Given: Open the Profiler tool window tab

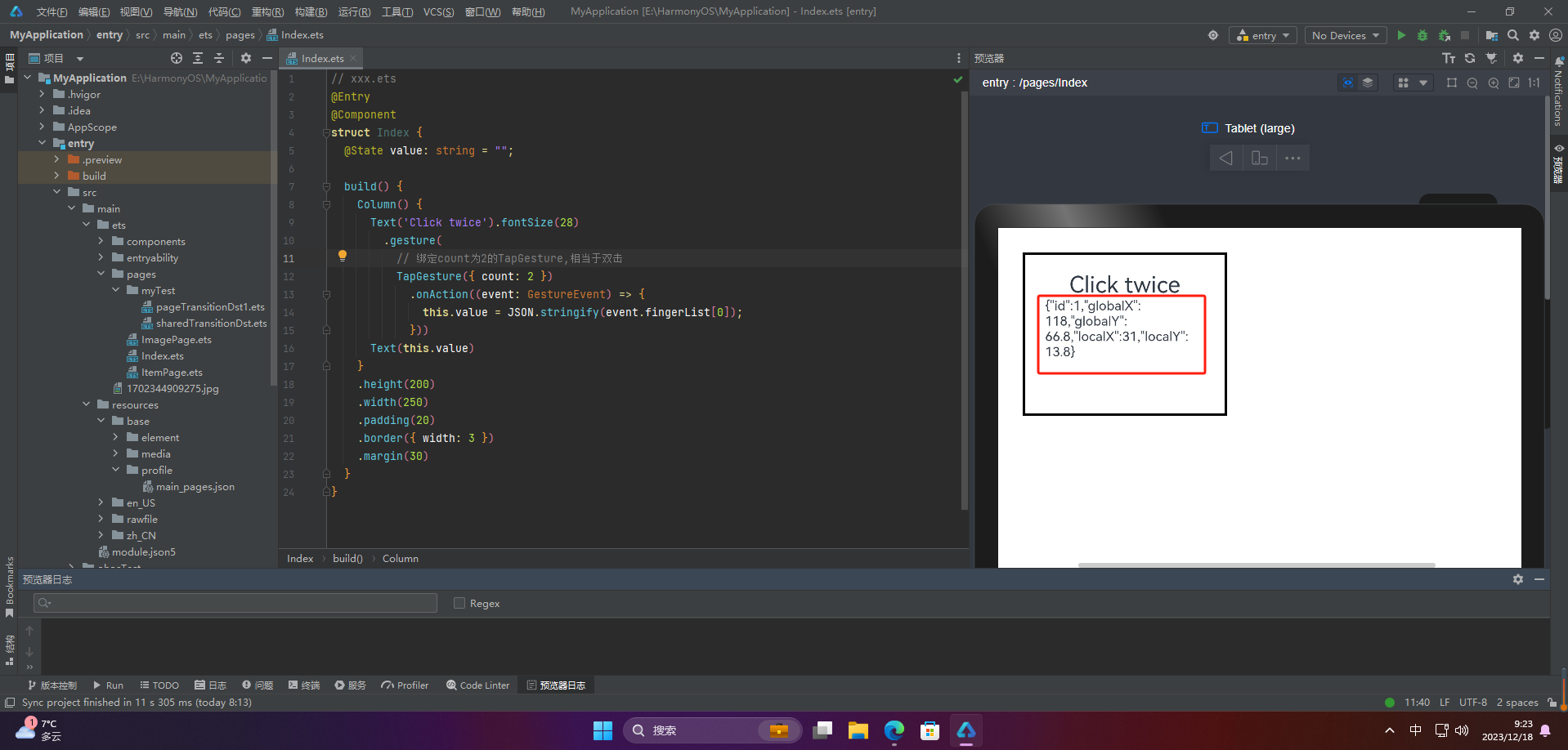Looking at the screenshot, I should (405, 685).
